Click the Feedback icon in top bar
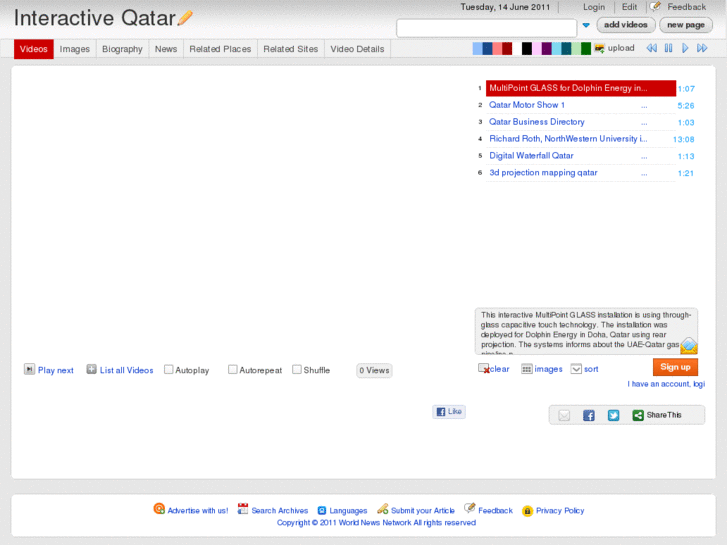The width and height of the screenshot is (727, 545). tap(655, 6)
